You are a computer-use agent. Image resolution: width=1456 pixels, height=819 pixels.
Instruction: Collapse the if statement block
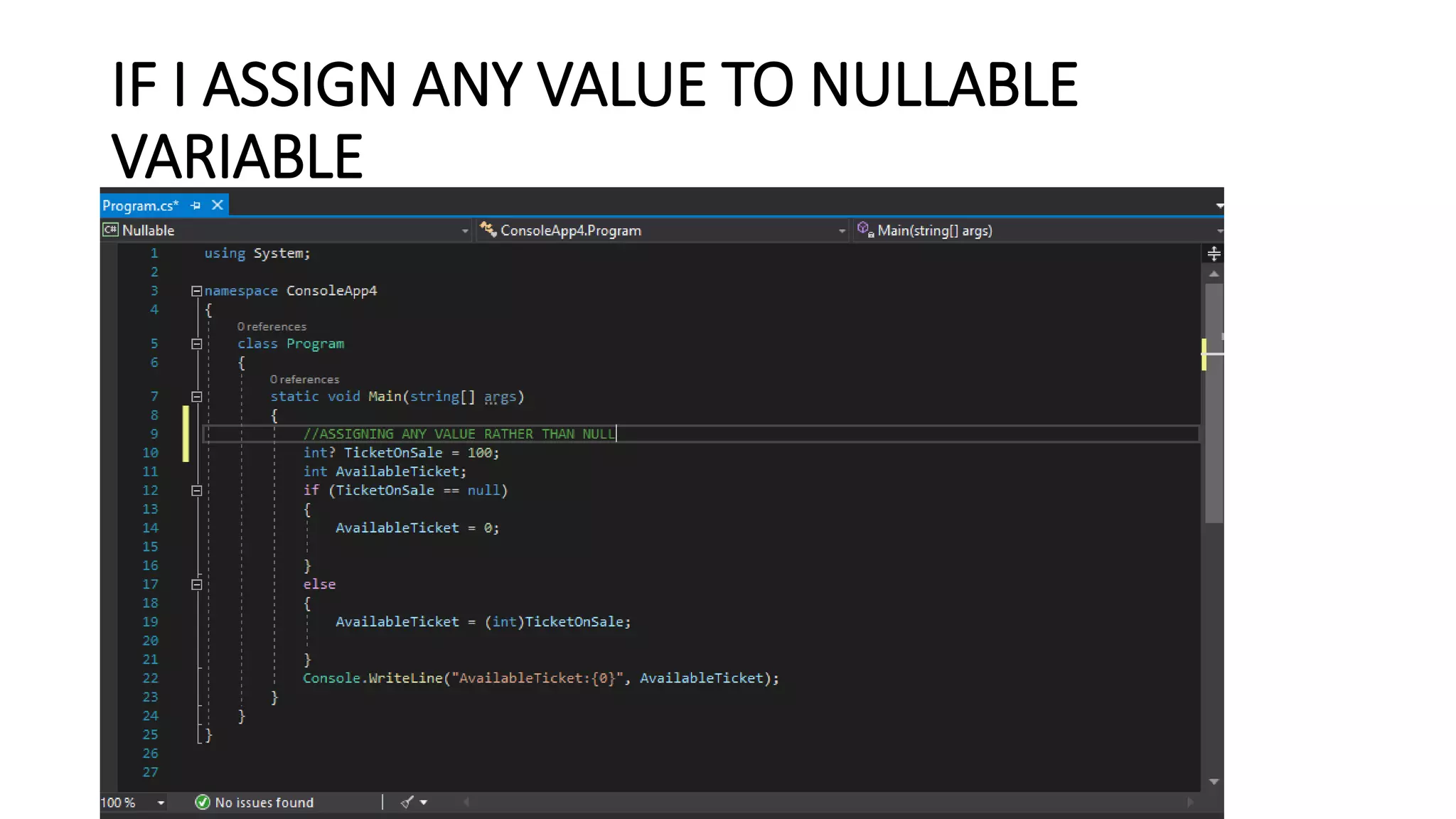(197, 491)
